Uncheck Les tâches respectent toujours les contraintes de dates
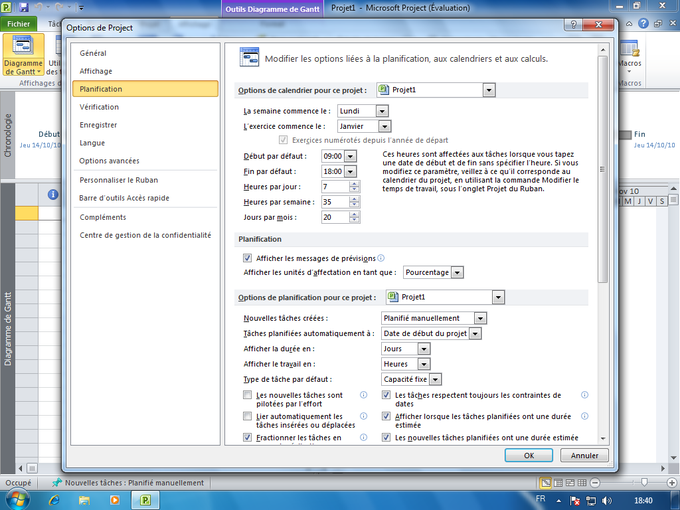Viewport: 680px width, 510px height. pyautogui.click(x=386, y=395)
